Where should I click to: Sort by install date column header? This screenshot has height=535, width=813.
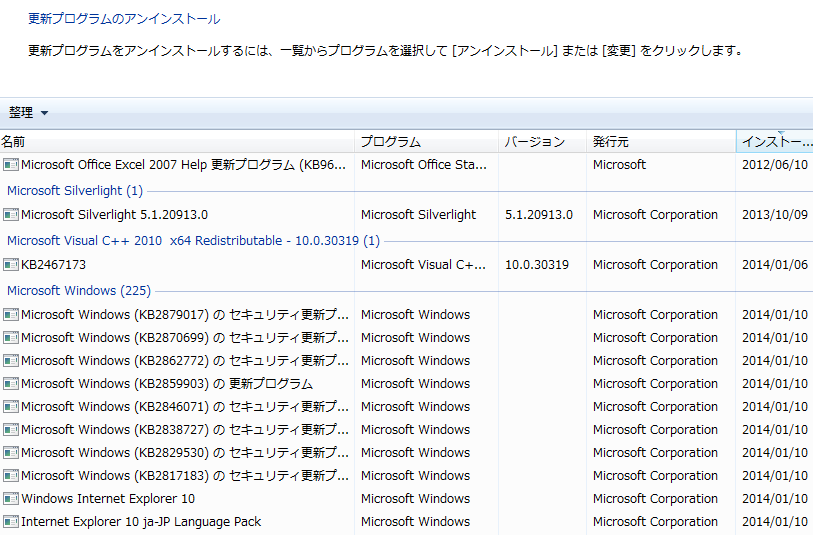[x=775, y=142]
